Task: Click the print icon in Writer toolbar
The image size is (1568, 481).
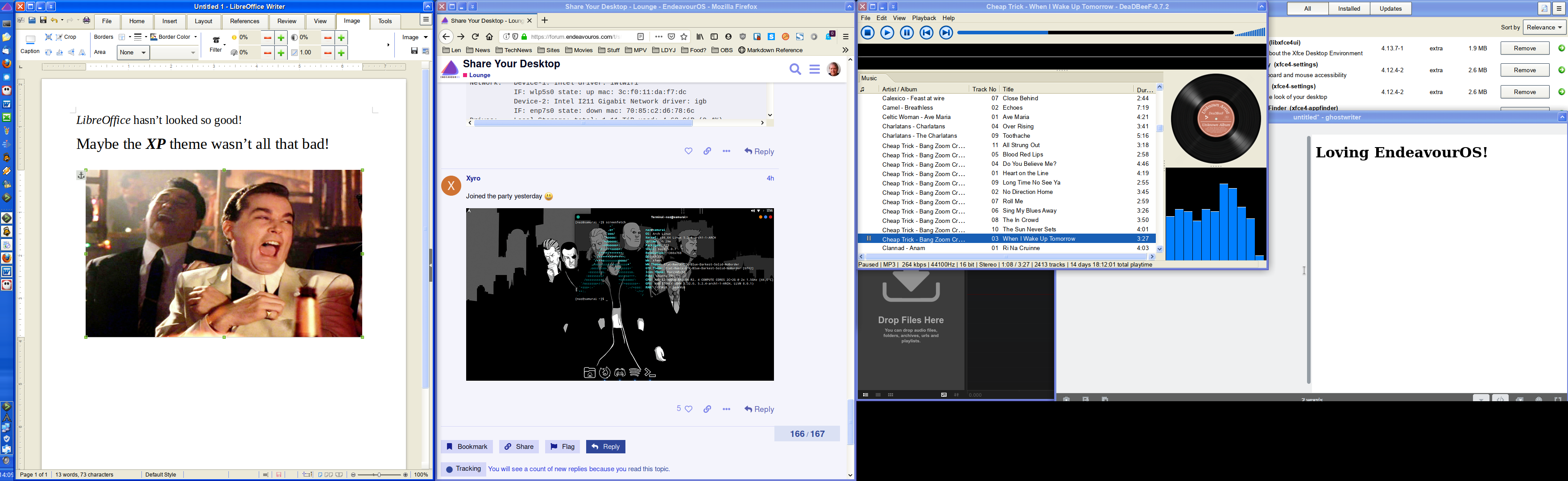Action: [x=87, y=21]
